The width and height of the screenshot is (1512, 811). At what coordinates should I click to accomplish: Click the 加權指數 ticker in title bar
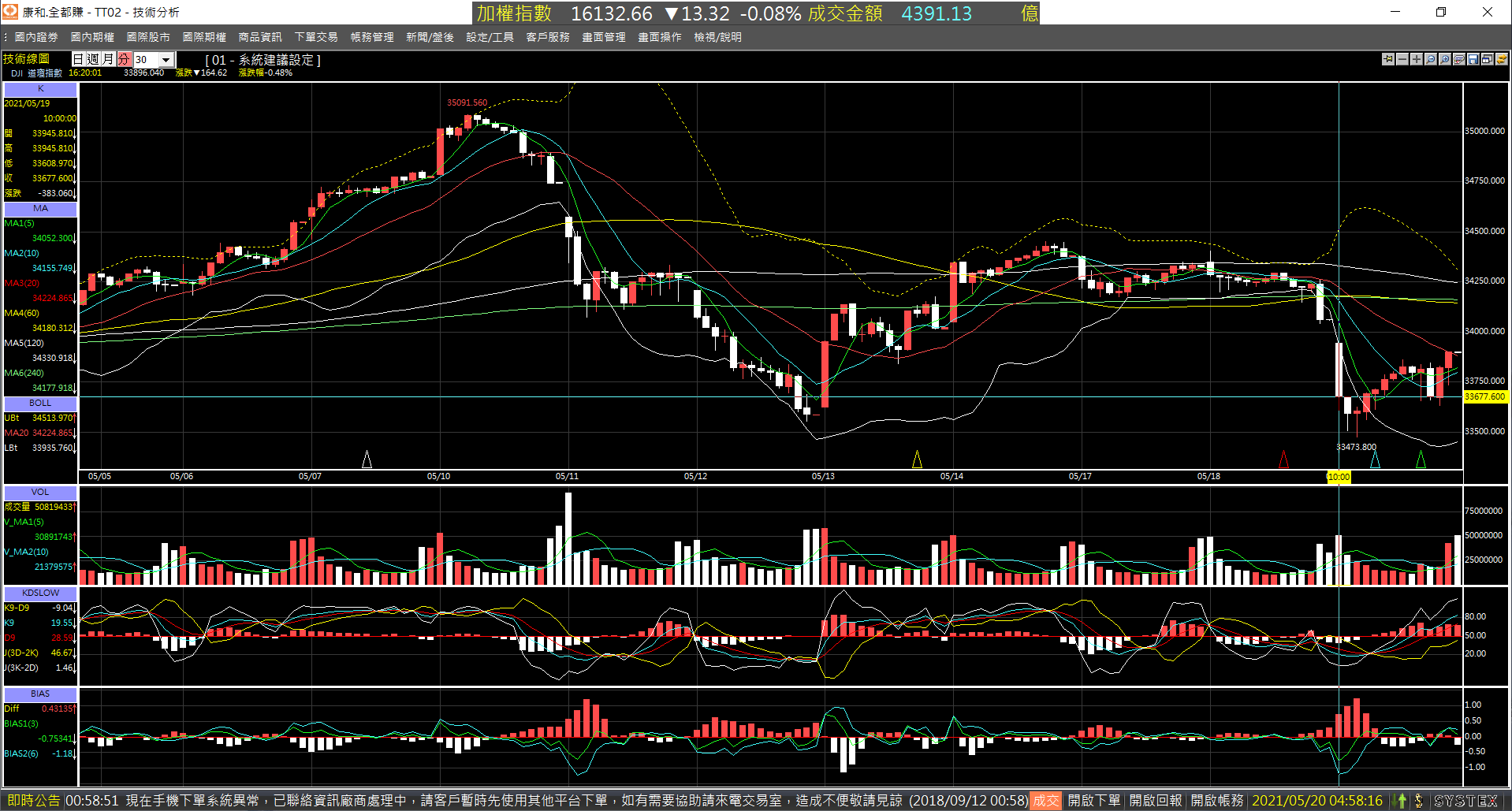[513, 13]
